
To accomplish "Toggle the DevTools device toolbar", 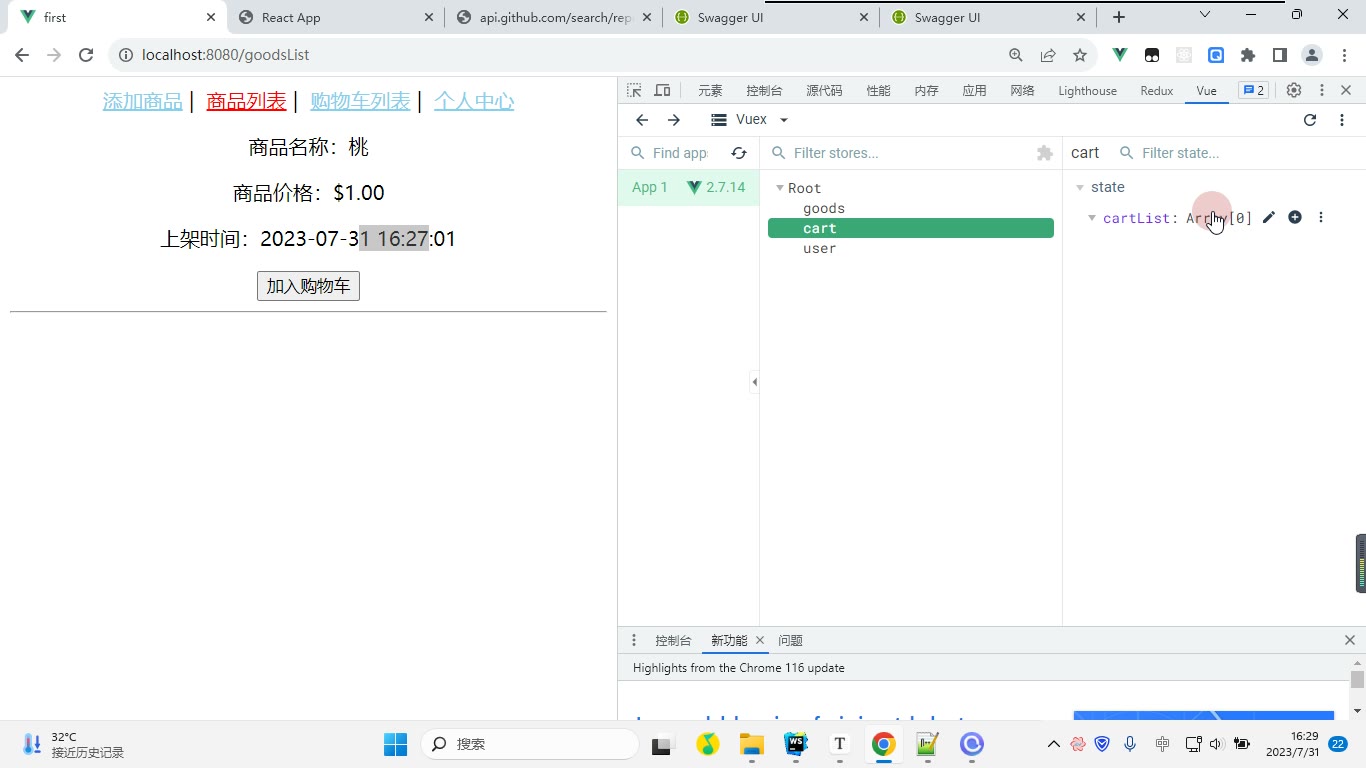I will [x=662, y=90].
